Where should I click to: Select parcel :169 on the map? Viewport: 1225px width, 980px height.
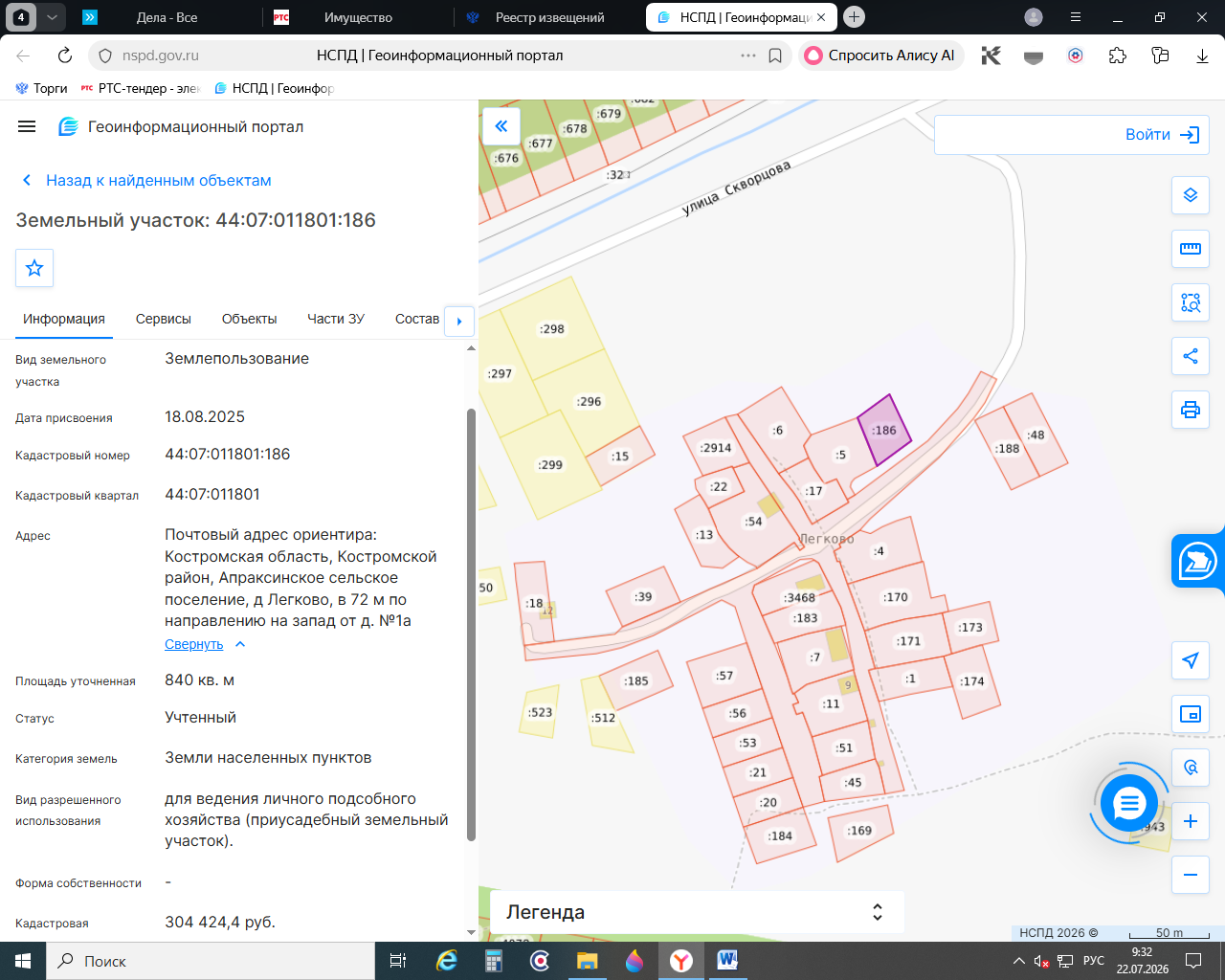859,831
